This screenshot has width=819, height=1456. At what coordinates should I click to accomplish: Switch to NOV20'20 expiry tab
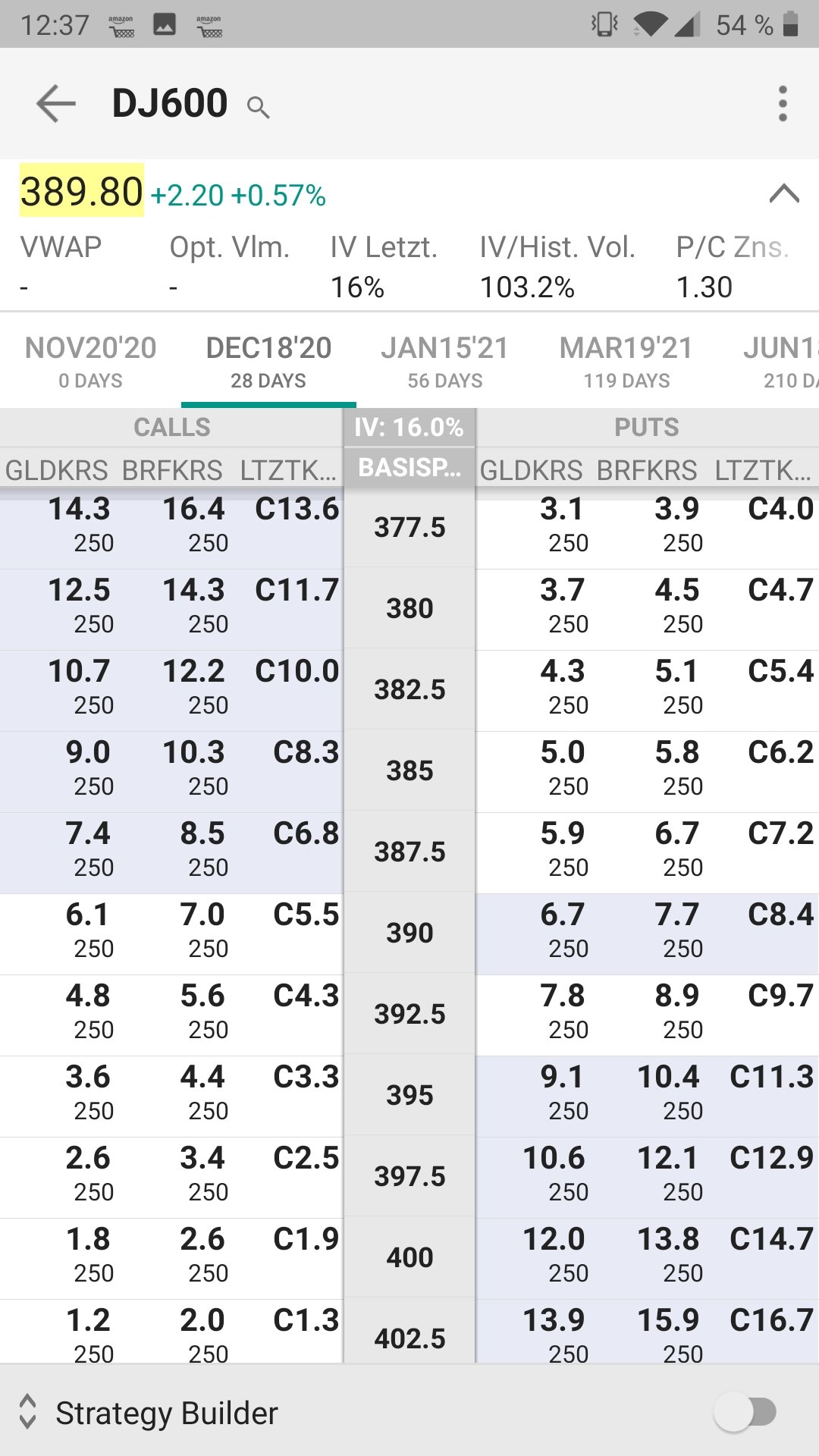pos(90,360)
